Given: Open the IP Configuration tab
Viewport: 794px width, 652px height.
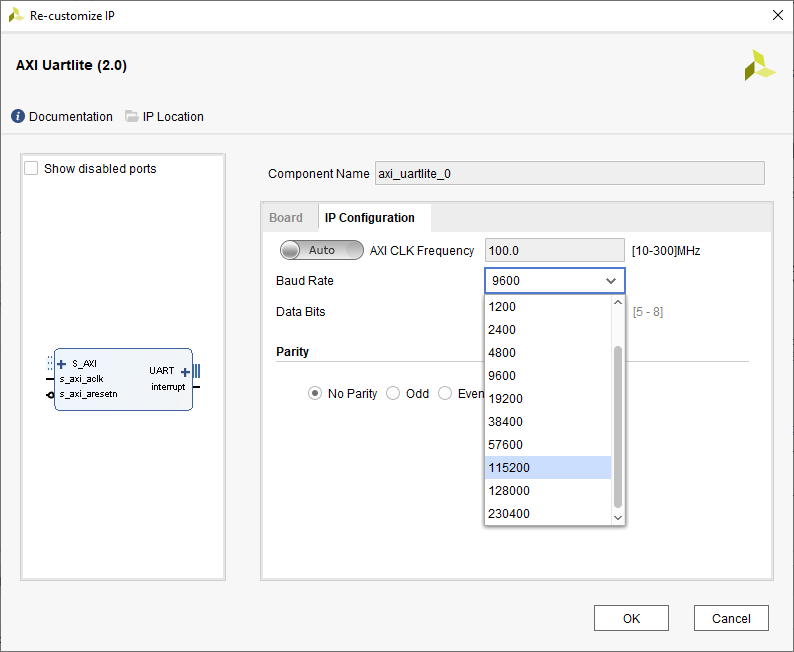Looking at the screenshot, I should tap(370, 218).
